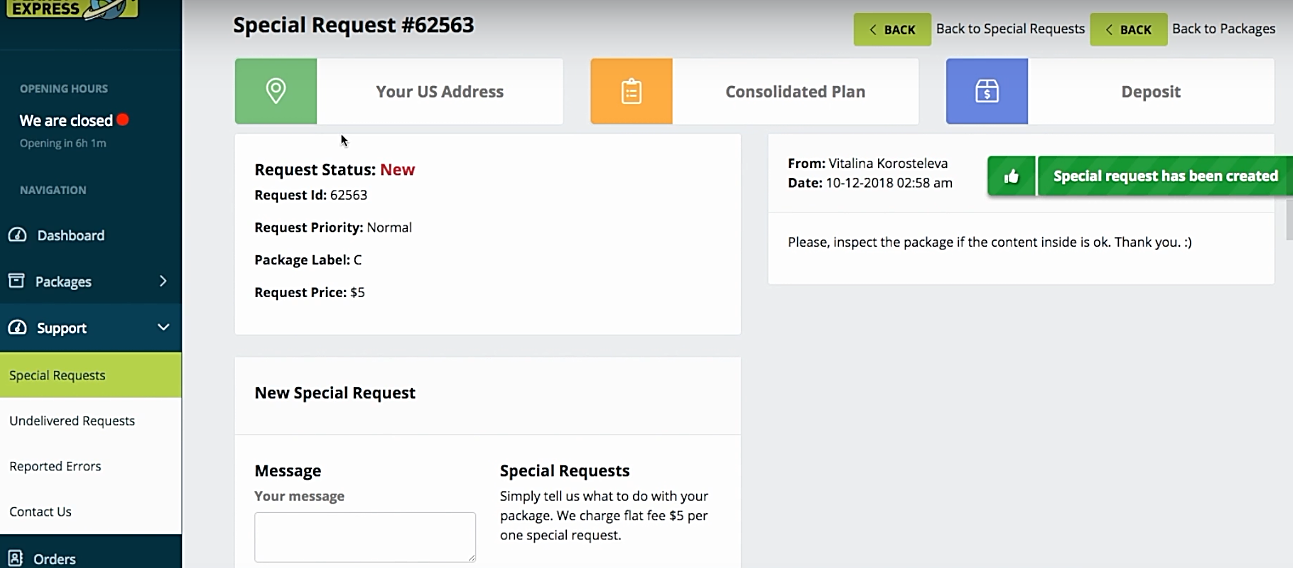Open the Contact Us page
Screen dimensions: 1293x568
pyautogui.click(x=40, y=511)
